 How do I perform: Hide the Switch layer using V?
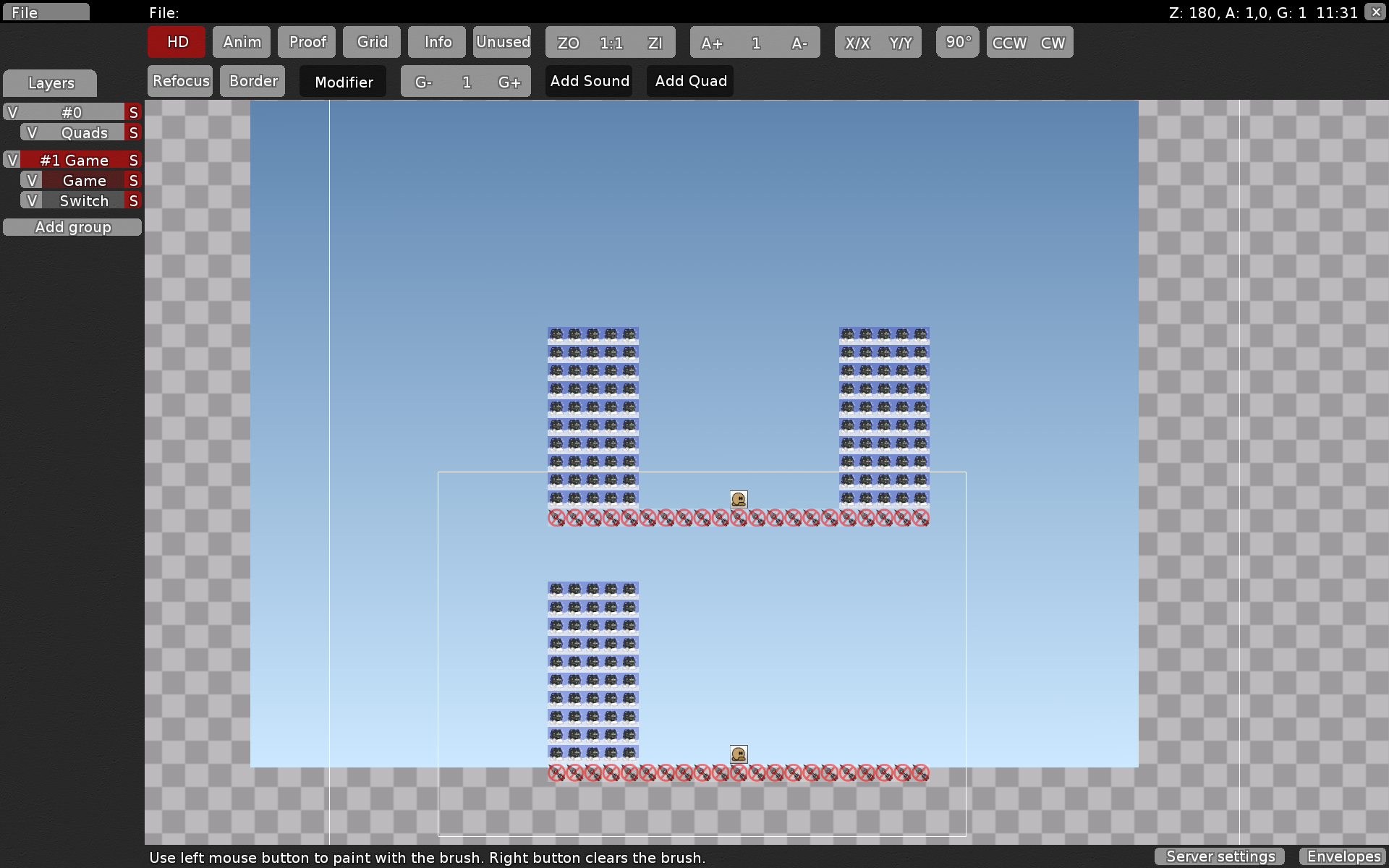[x=31, y=201]
